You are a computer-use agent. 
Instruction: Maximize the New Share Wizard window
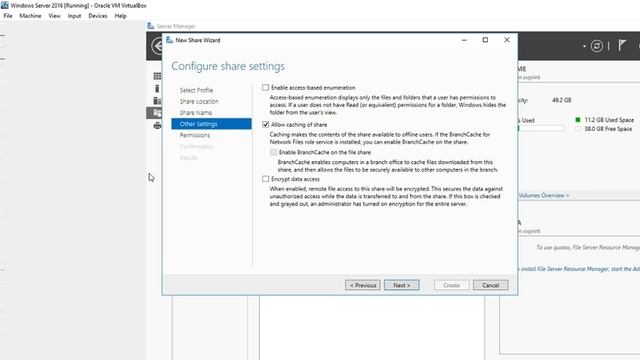point(485,40)
